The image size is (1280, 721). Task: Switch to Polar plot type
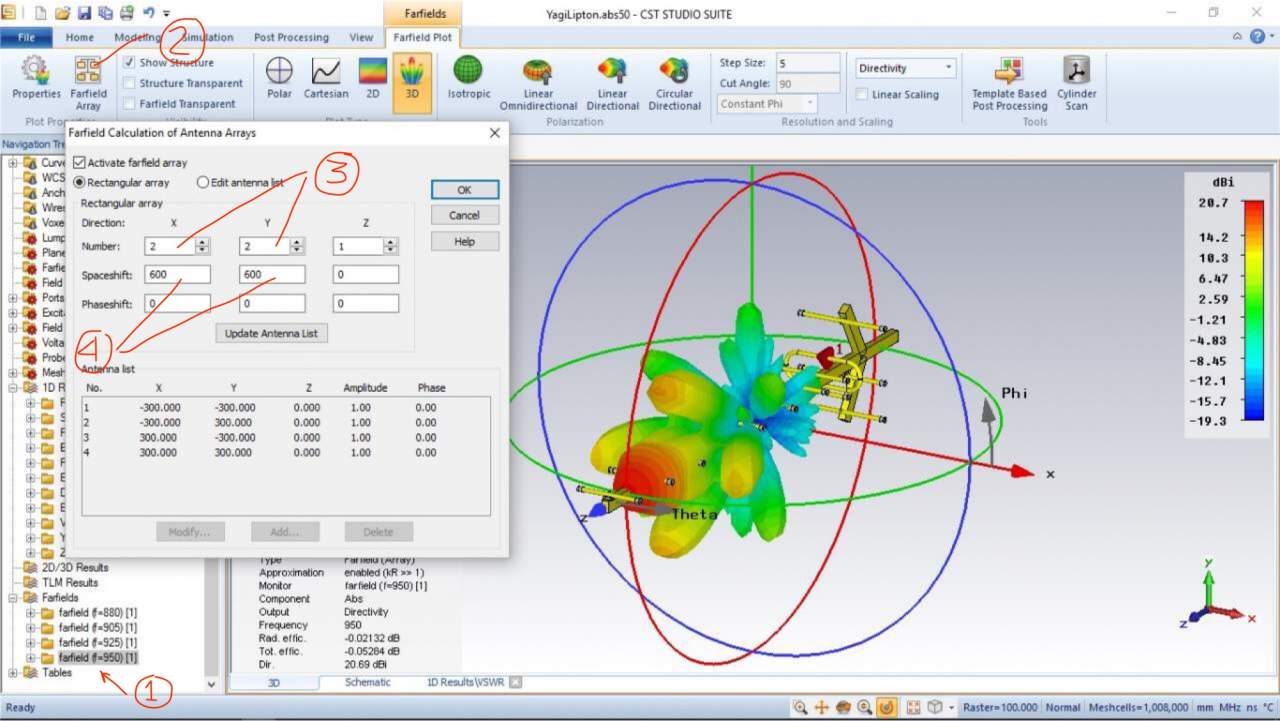point(279,78)
